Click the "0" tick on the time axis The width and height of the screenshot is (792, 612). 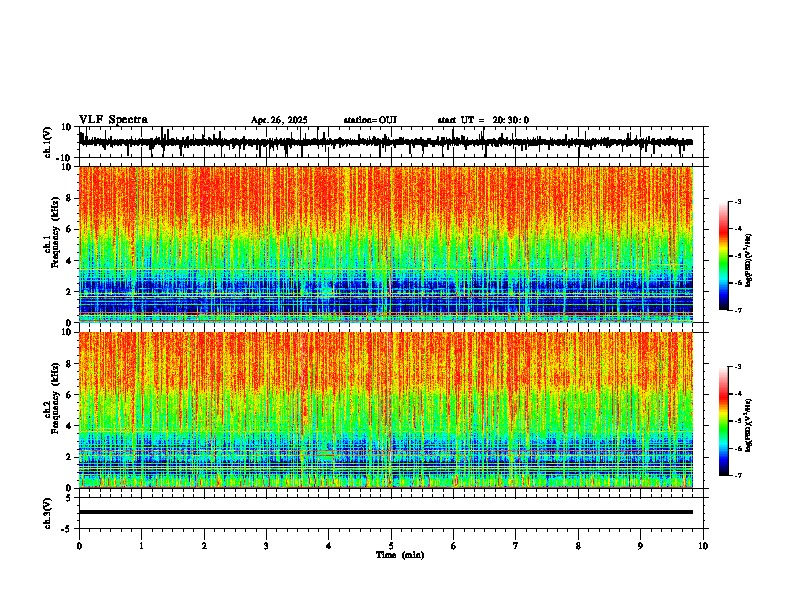click(79, 546)
